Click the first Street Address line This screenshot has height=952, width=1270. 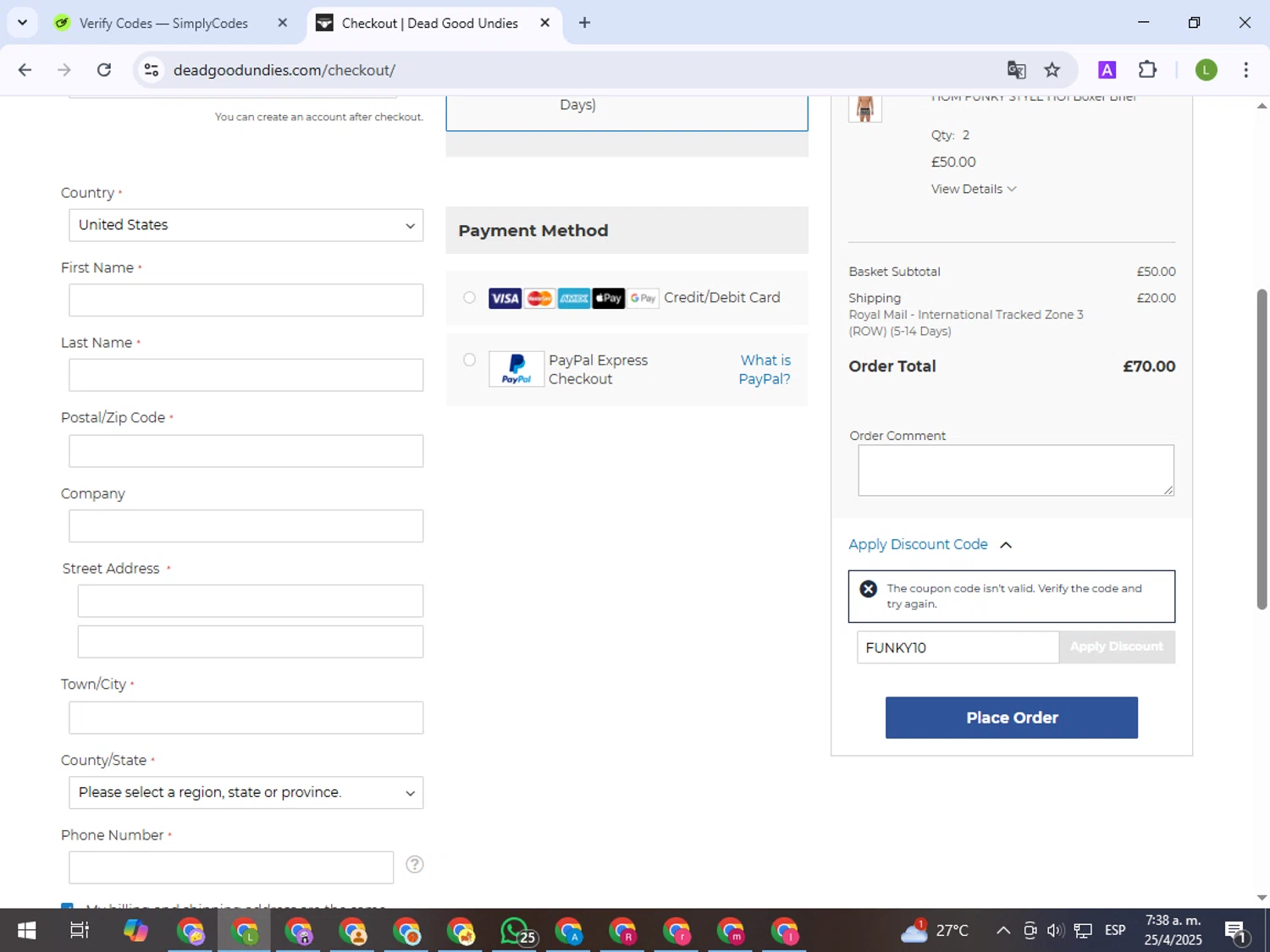[x=250, y=601]
